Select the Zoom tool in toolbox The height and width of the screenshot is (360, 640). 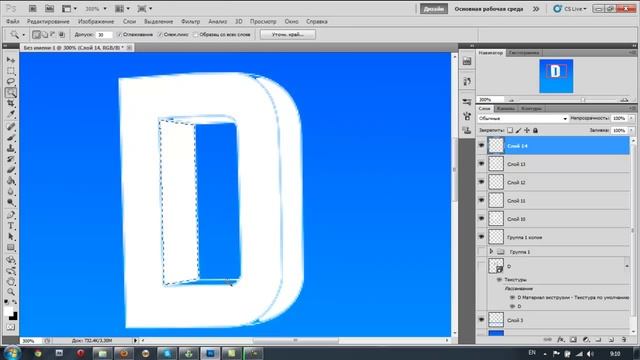pos(11,292)
